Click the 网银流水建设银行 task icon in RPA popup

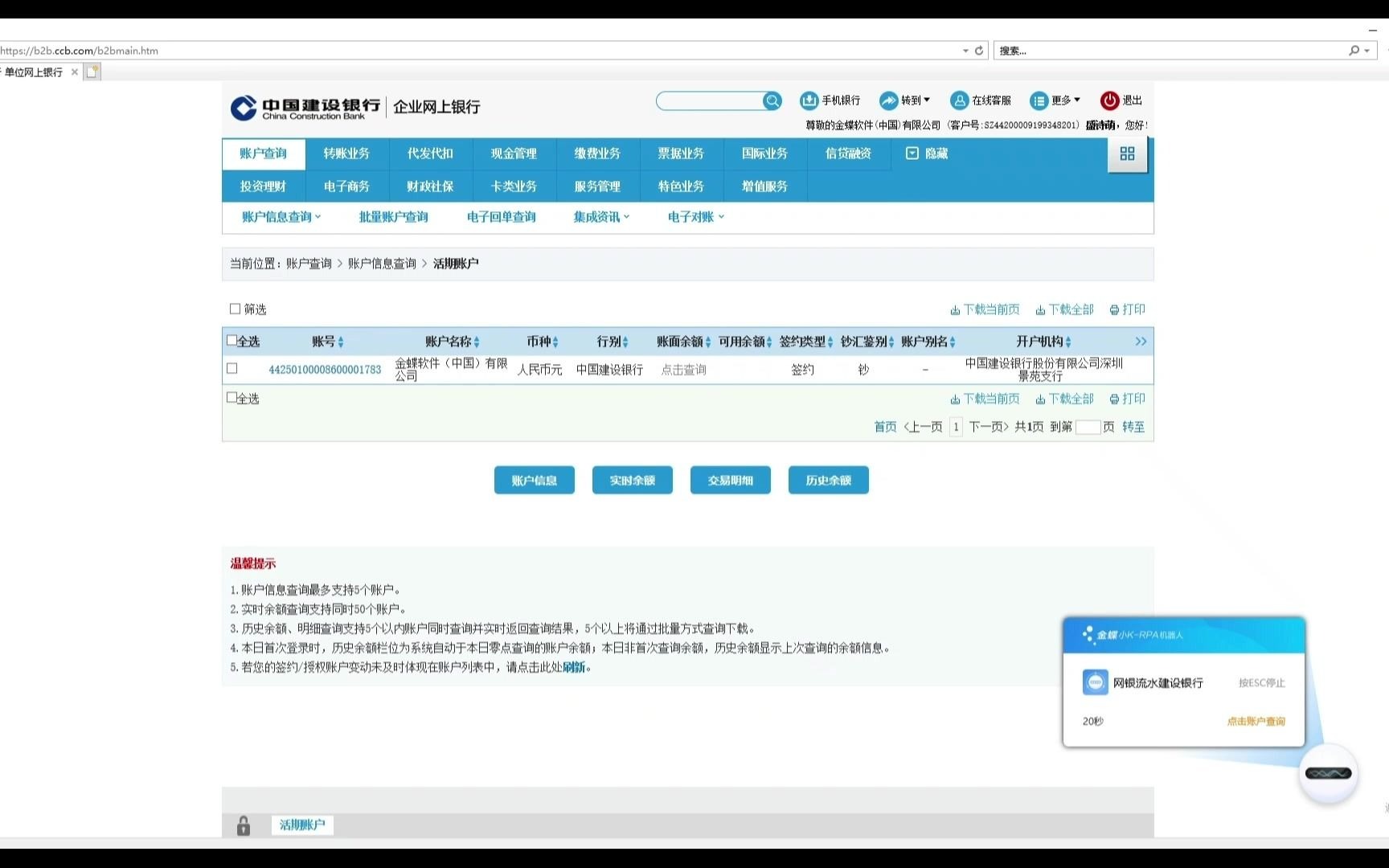pos(1095,682)
